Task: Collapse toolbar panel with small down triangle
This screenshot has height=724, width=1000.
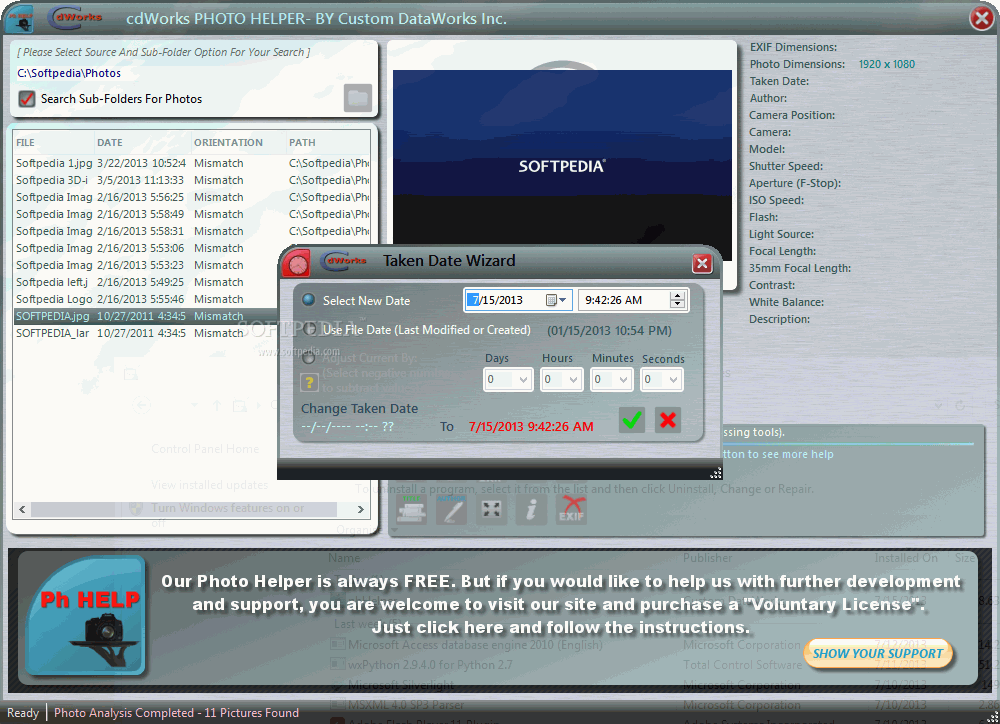Action: point(394,530)
